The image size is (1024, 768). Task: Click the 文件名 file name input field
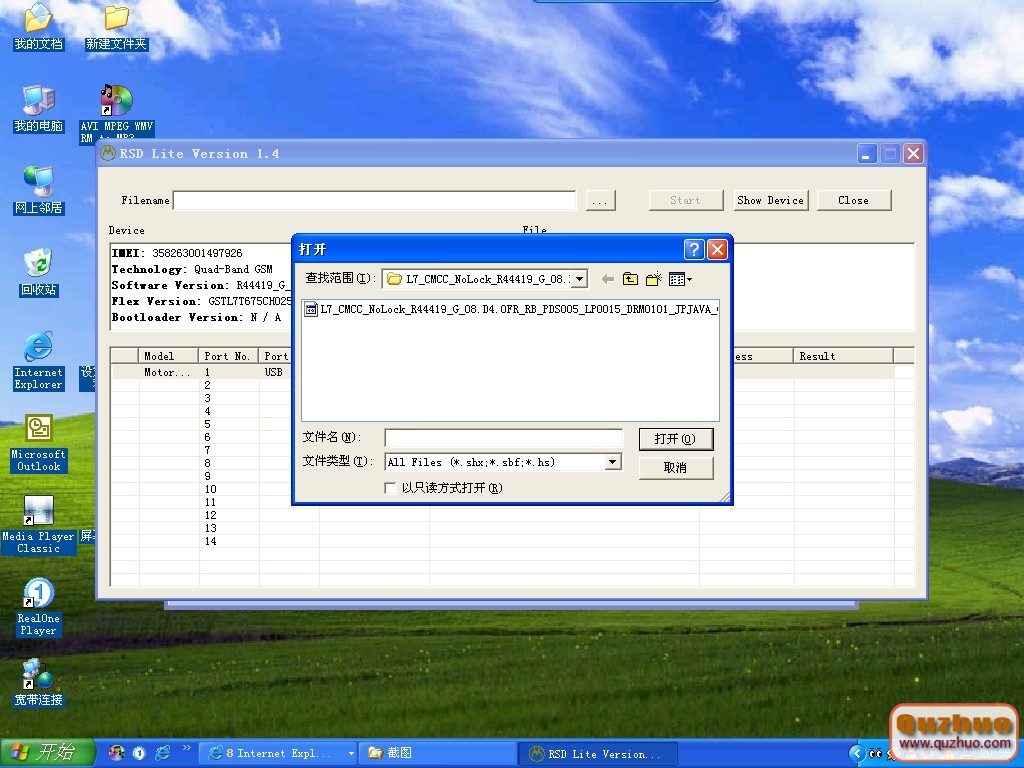(503, 438)
